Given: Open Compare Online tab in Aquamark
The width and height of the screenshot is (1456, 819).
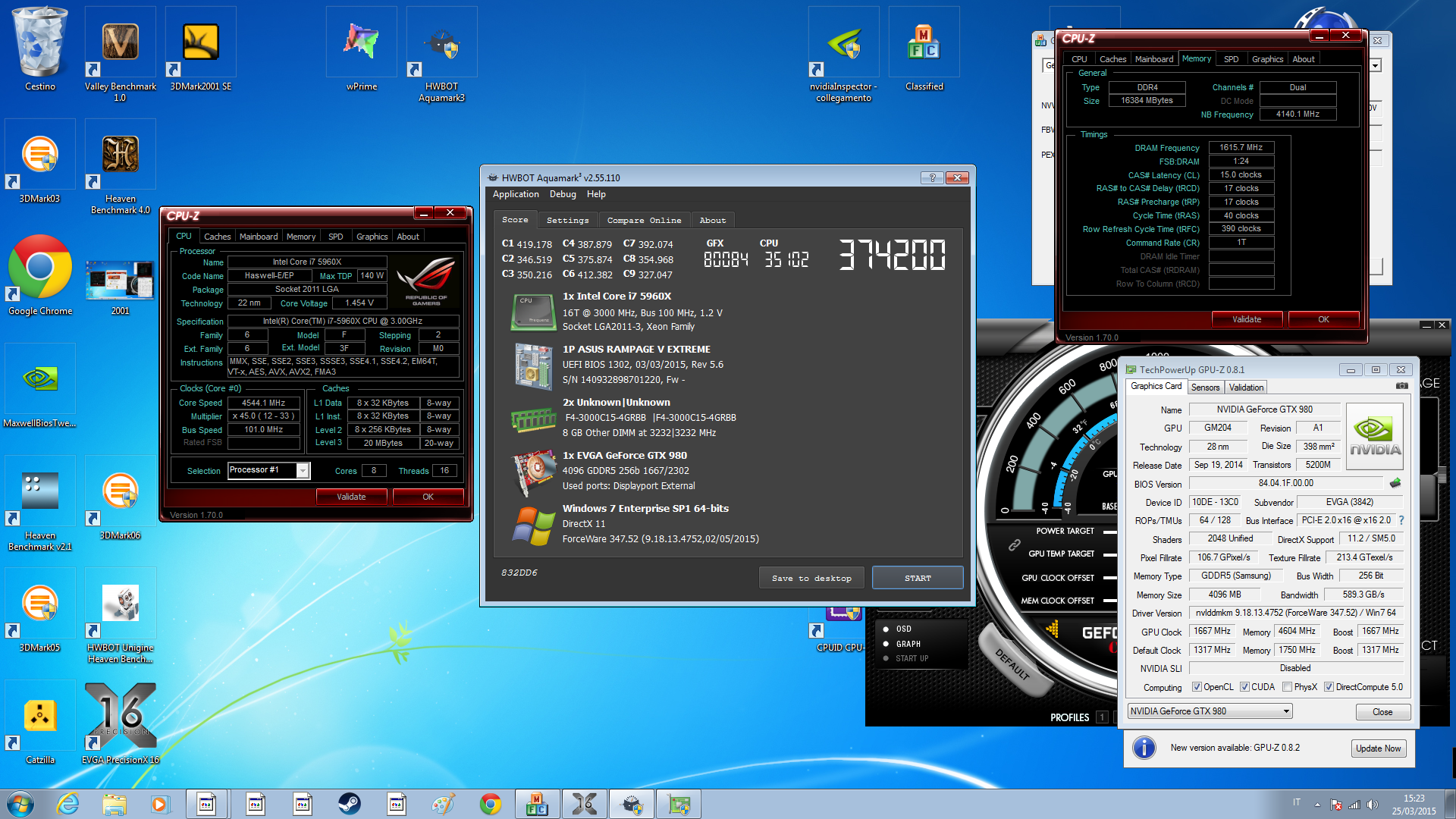Looking at the screenshot, I should 645,220.
